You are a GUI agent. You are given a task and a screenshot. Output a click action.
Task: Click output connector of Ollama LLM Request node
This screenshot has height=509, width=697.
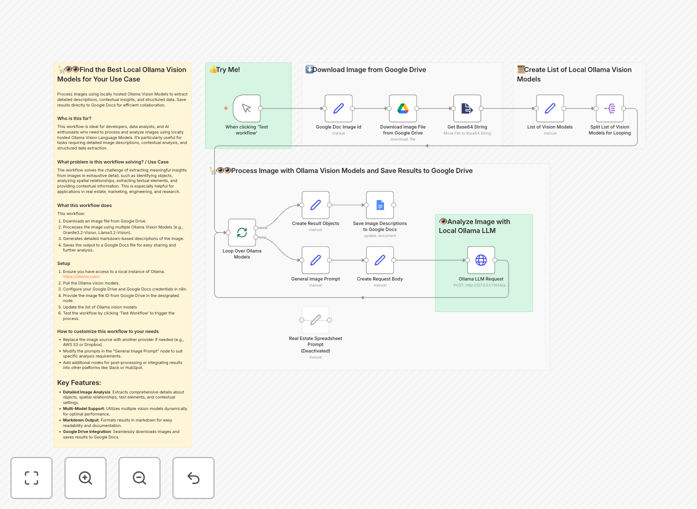pyautogui.click(x=495, y=260)
